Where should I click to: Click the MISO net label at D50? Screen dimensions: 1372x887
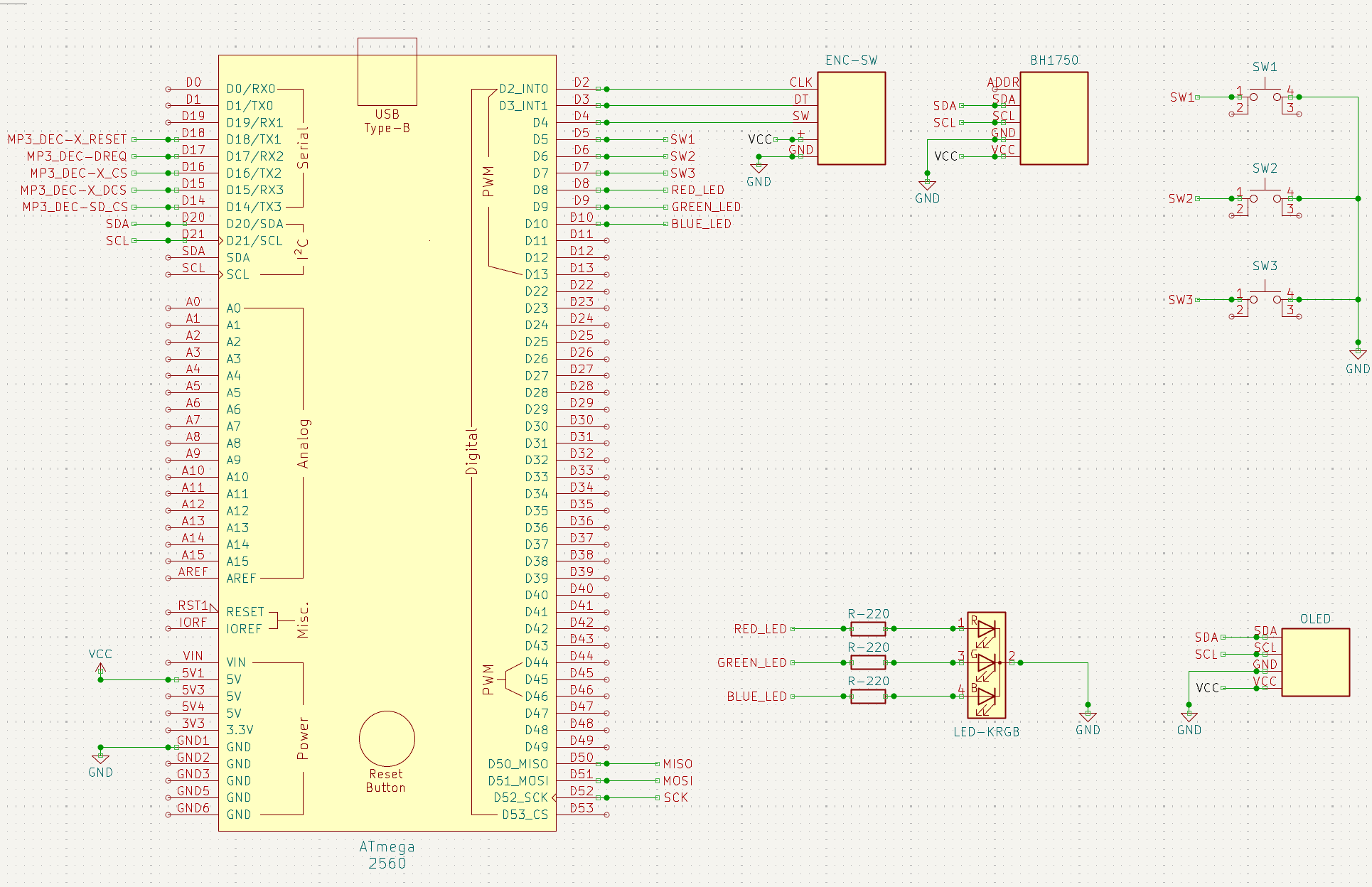tap(677, 764)
